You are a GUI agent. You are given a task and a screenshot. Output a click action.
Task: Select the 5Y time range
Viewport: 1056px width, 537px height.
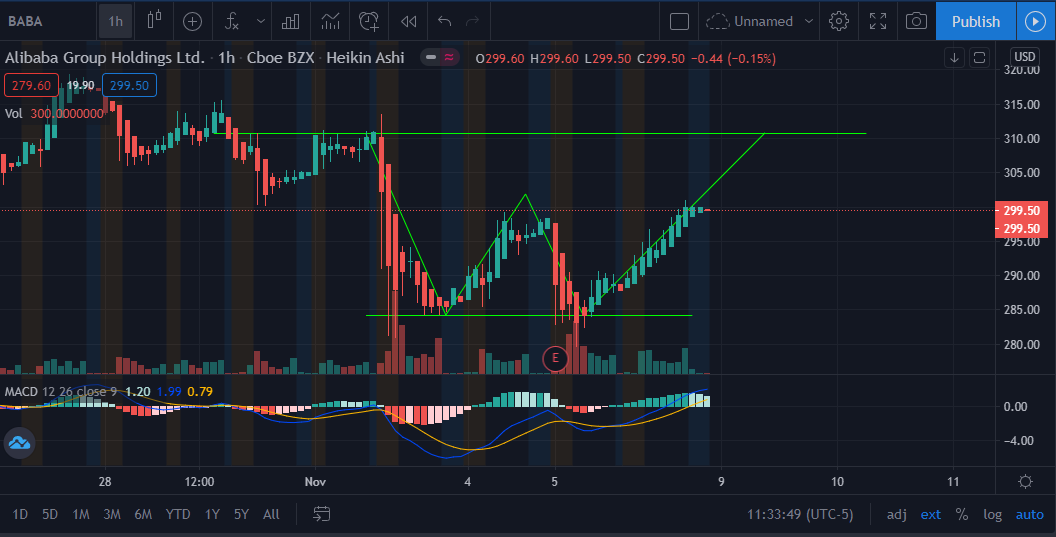tap(241, 514)
